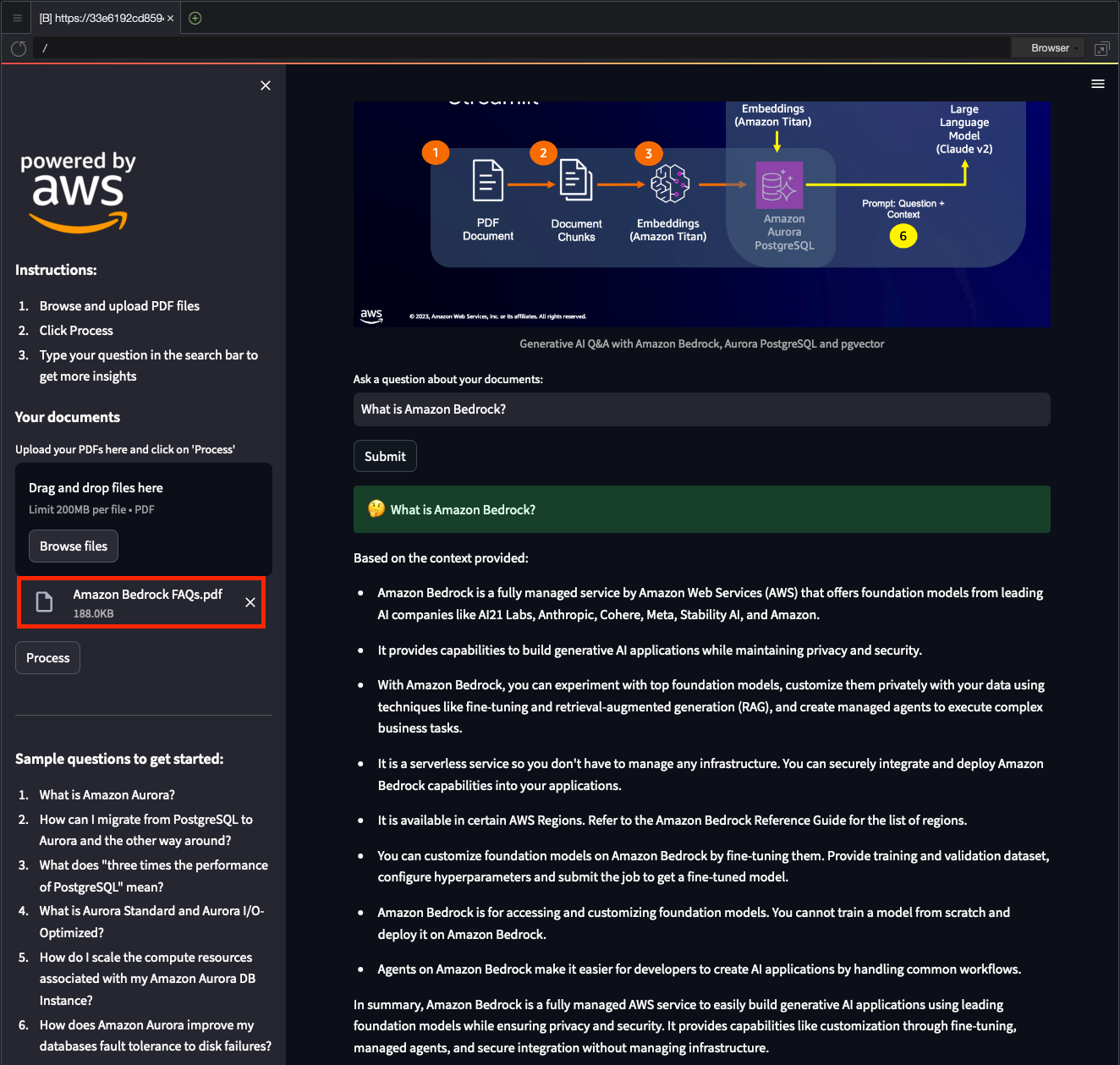The image size is (1120, 1065).
Task: Open the Streamlit main menu hamburger icon
Action: [1098, 84]
